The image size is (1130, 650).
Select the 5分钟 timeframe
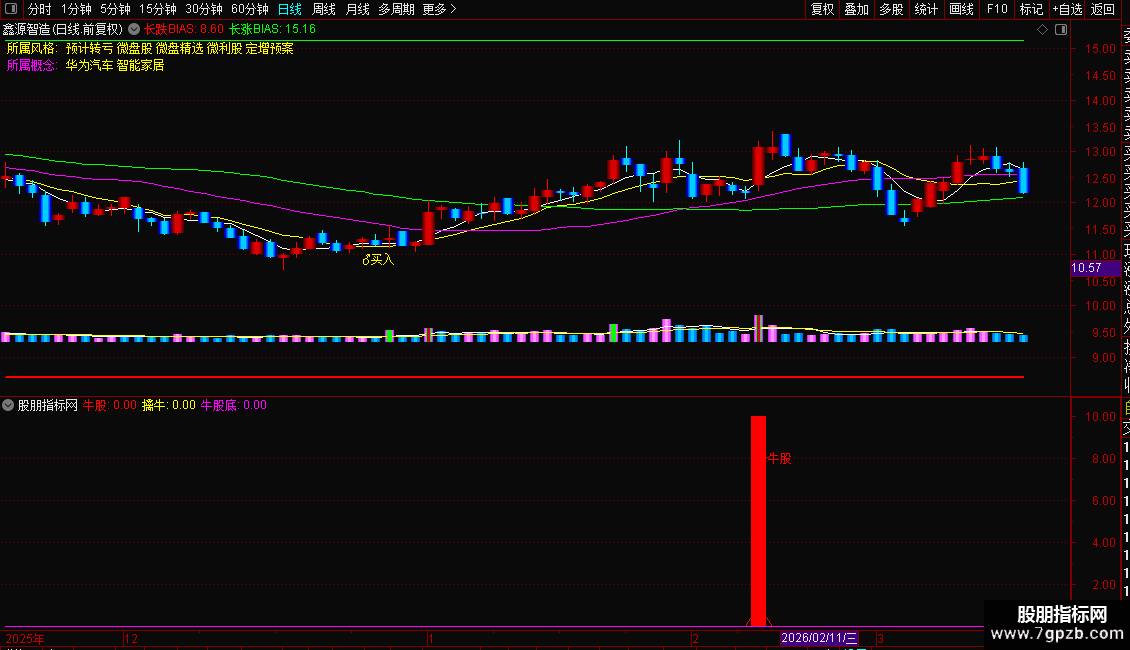pos(115,9)
